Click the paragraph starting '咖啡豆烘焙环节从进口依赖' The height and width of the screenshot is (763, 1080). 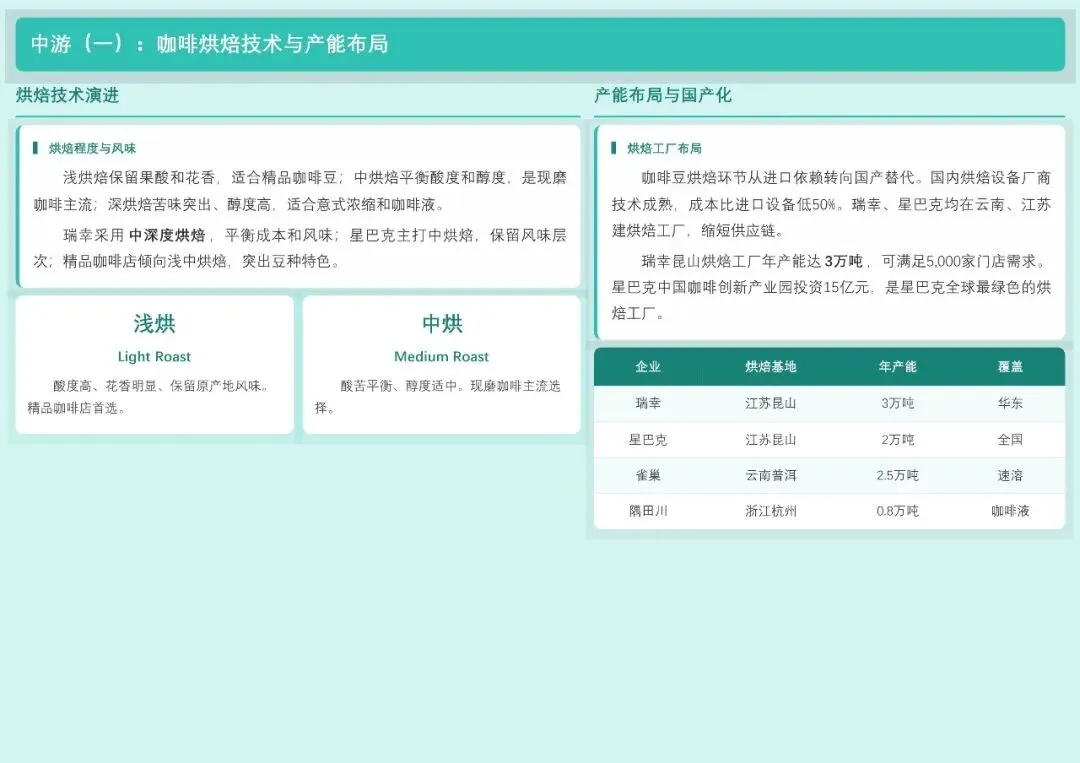831,205
